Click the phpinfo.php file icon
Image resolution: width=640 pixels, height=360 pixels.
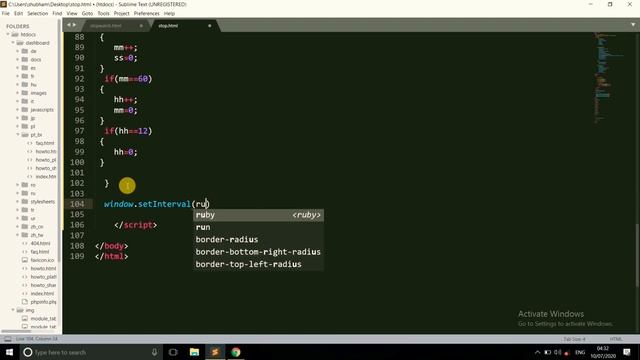24,302
